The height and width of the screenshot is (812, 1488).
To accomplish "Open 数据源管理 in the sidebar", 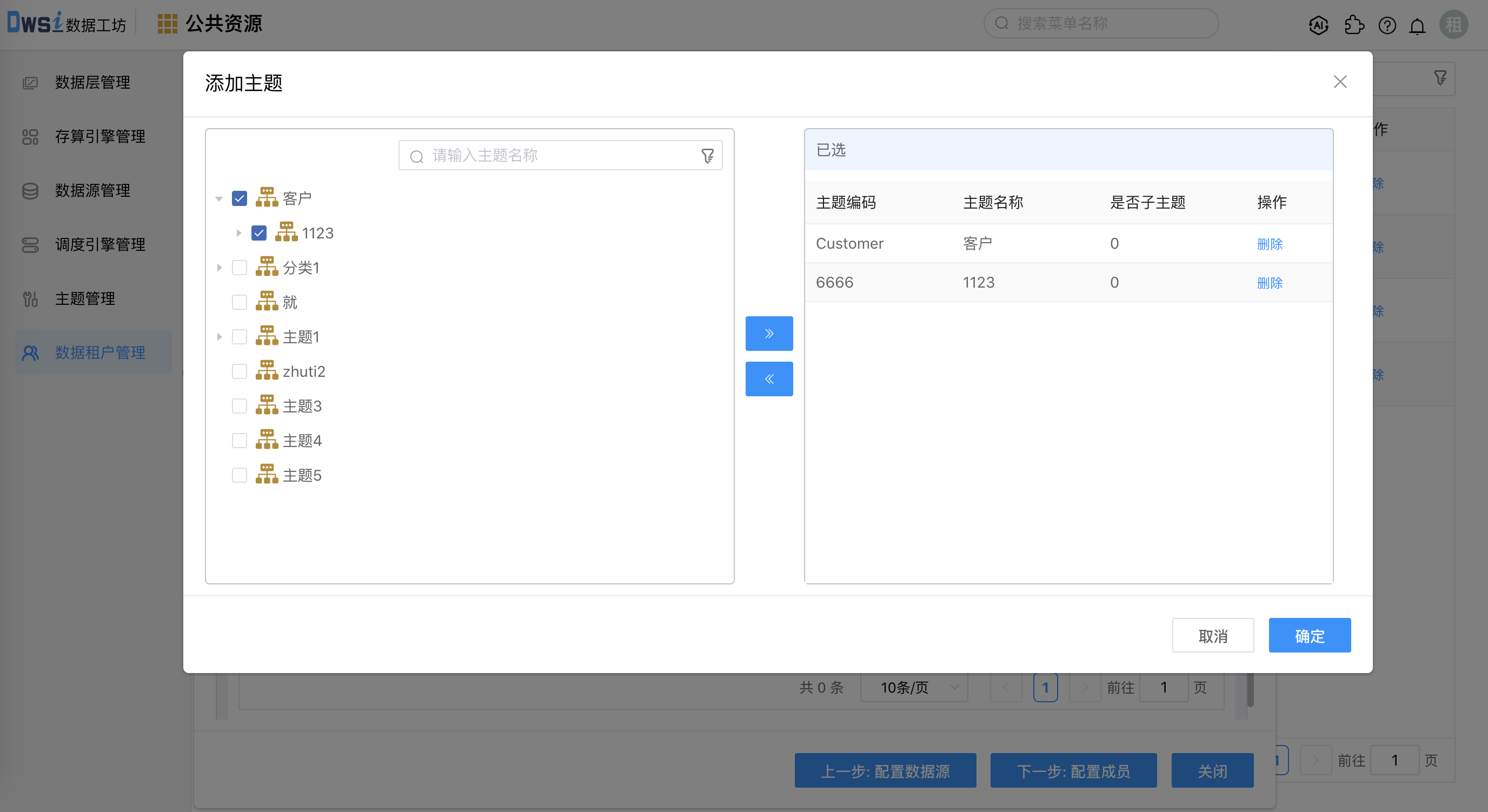I will point(92,191).
